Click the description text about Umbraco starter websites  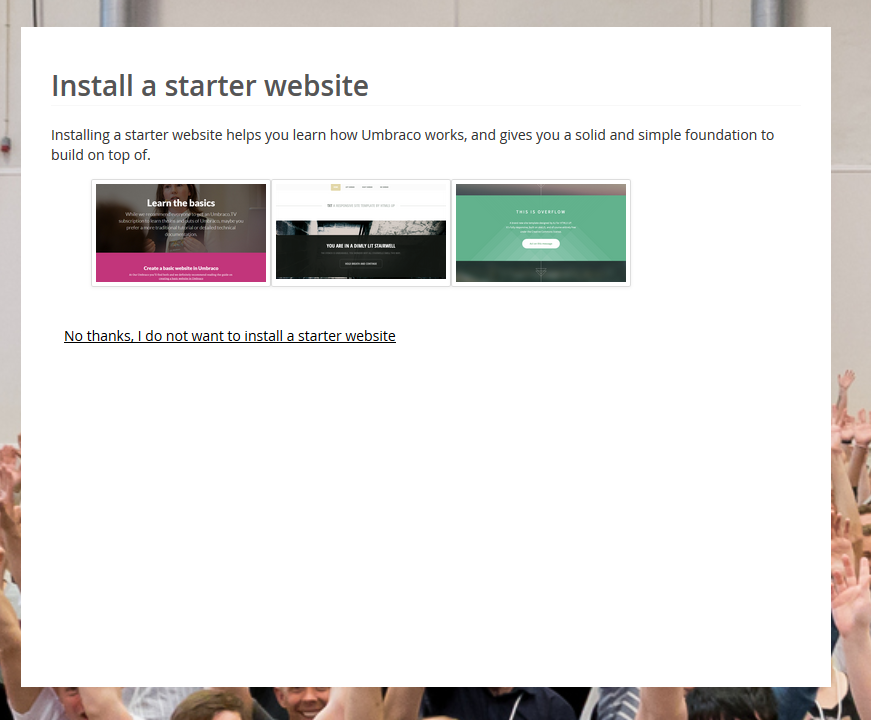[x=412, y=144]
